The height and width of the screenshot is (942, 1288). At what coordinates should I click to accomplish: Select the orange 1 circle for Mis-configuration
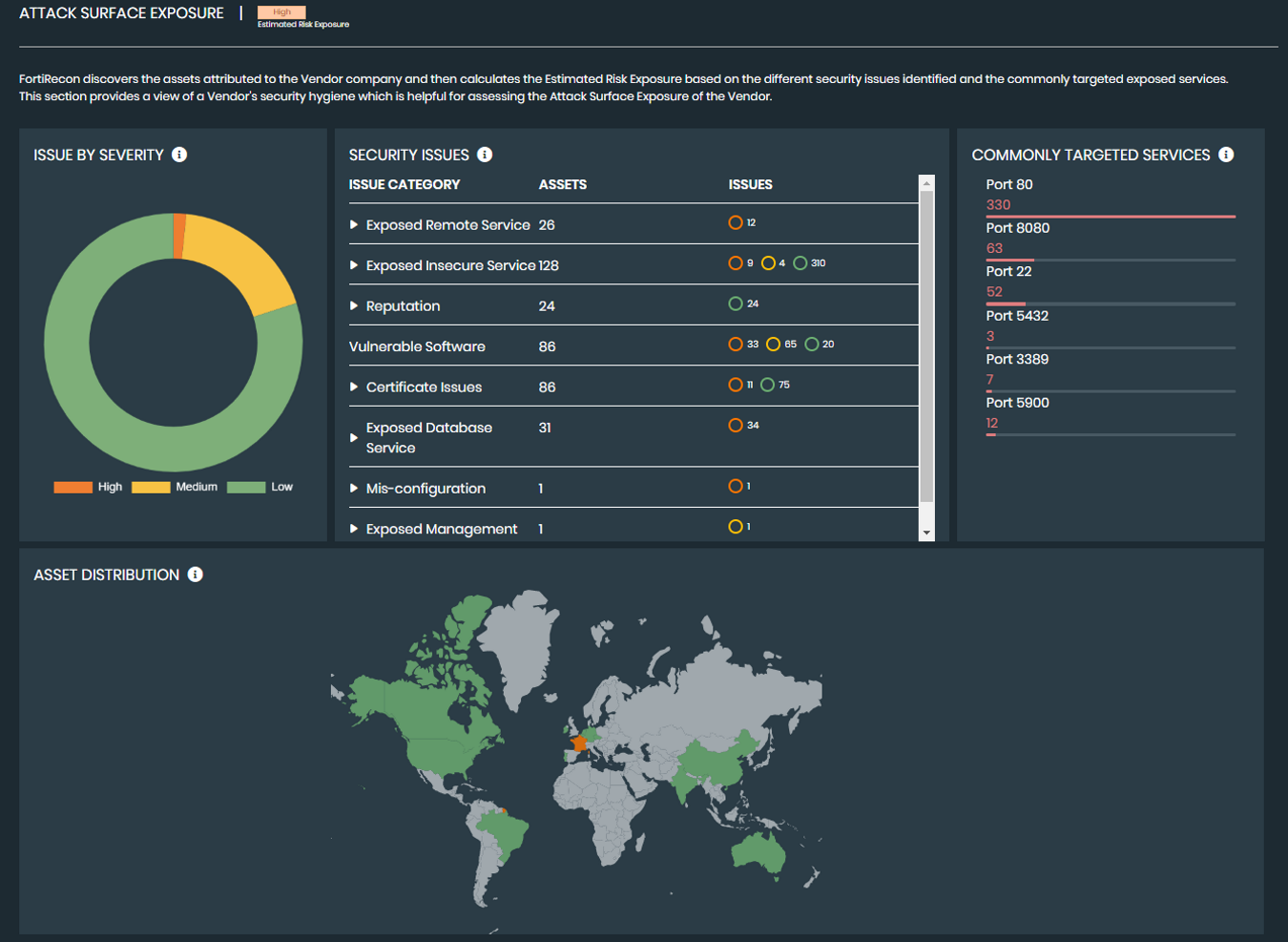(736, 486)
